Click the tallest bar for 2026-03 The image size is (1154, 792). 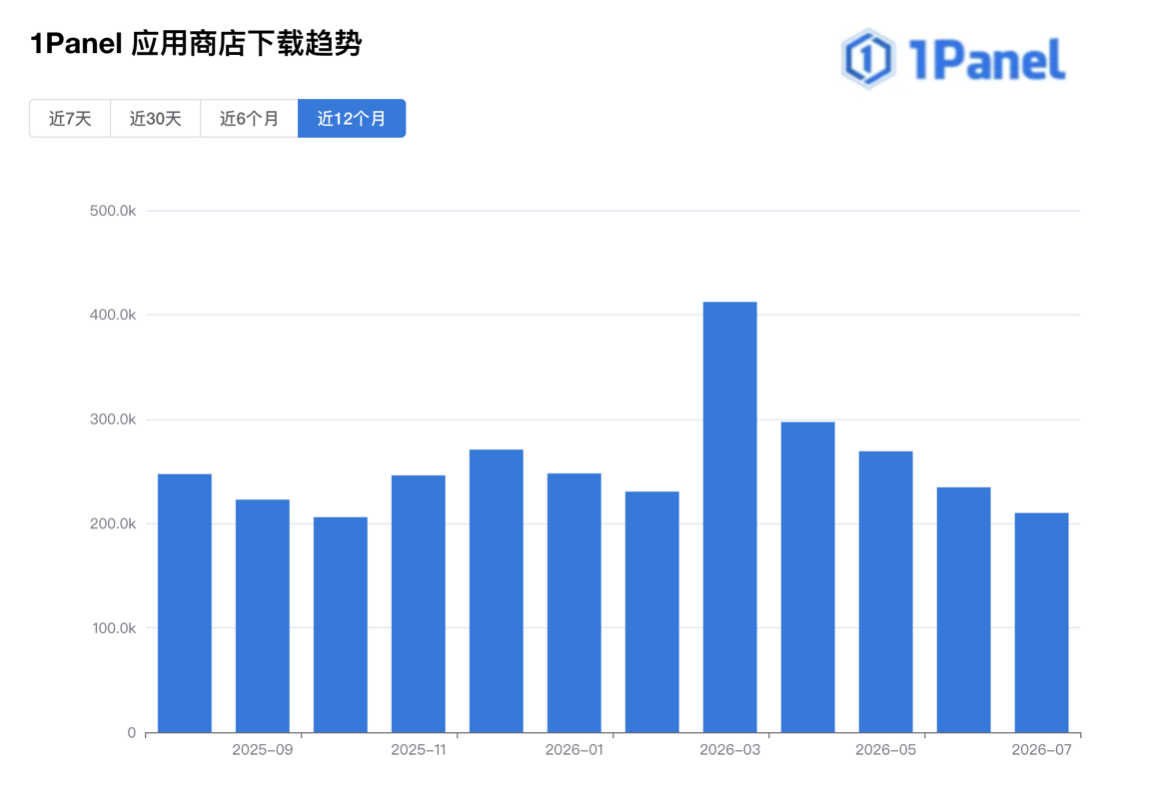(730, 517)
